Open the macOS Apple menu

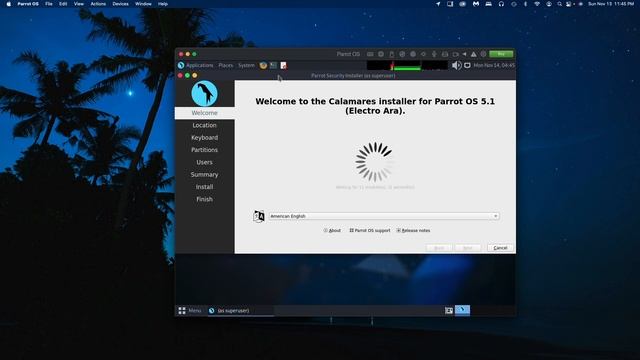coord(9,4)
